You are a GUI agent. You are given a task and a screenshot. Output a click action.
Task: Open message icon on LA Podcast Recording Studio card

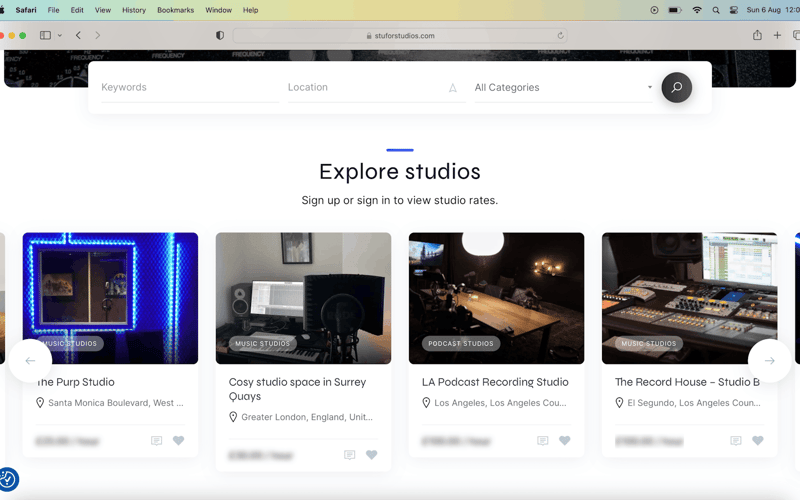(x=543, y=440)
